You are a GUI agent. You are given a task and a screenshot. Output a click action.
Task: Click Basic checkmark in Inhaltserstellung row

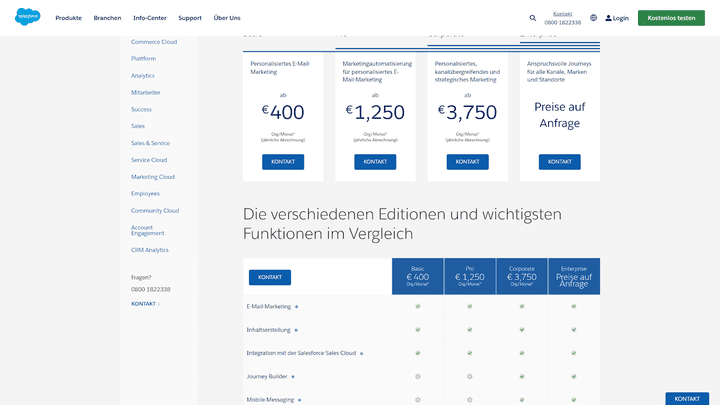[x=418, y=330]
